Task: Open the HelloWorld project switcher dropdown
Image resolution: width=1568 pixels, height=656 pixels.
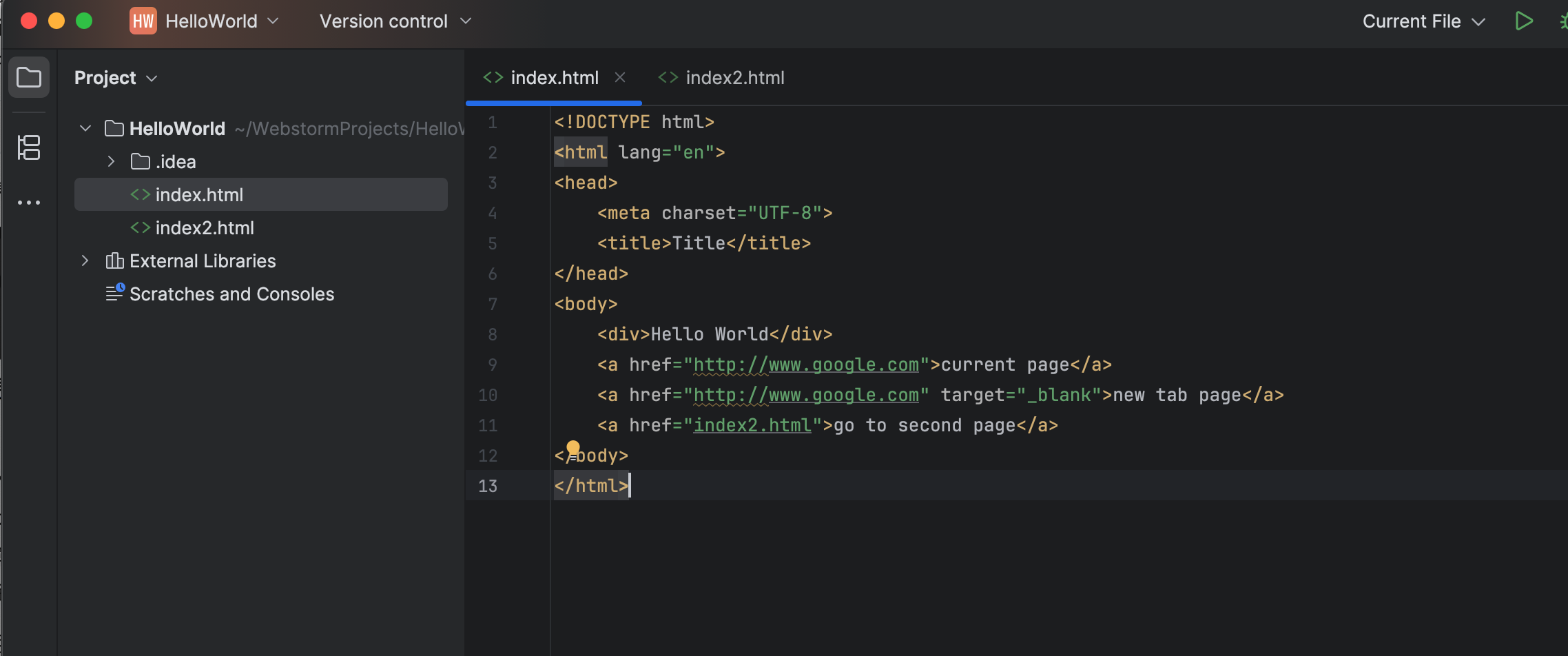Action: coord(273,21)
